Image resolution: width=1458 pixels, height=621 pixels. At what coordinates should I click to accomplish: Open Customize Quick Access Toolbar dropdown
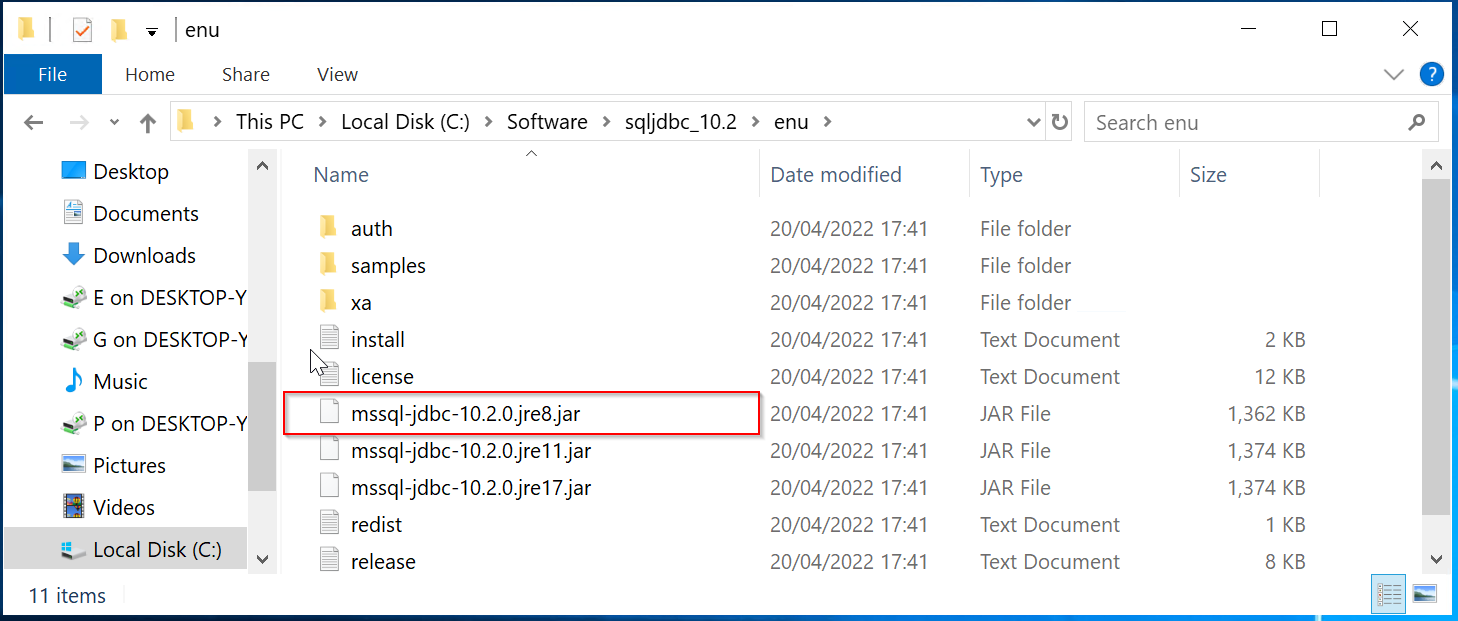[151, 32]
